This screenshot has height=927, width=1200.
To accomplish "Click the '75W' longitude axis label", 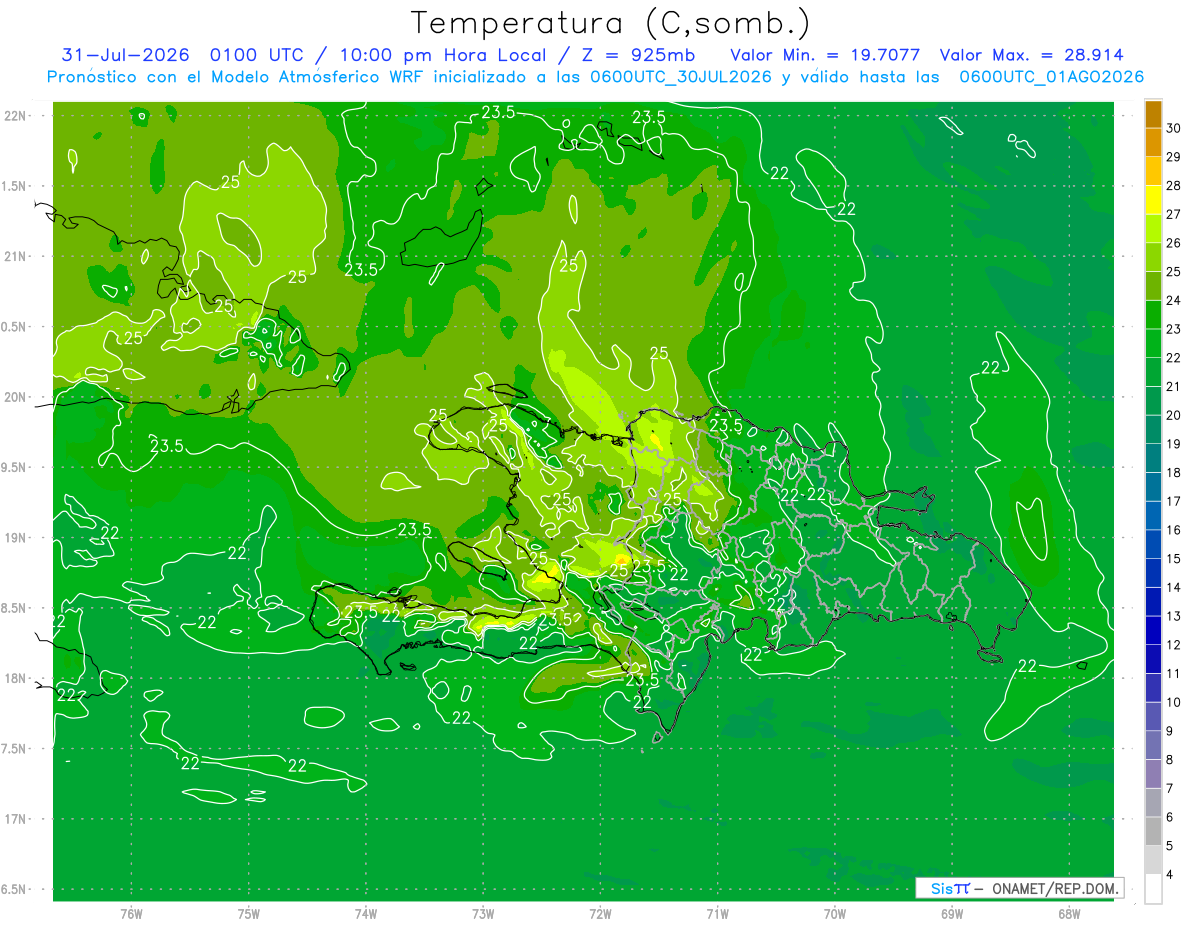I will coord(249,914).
